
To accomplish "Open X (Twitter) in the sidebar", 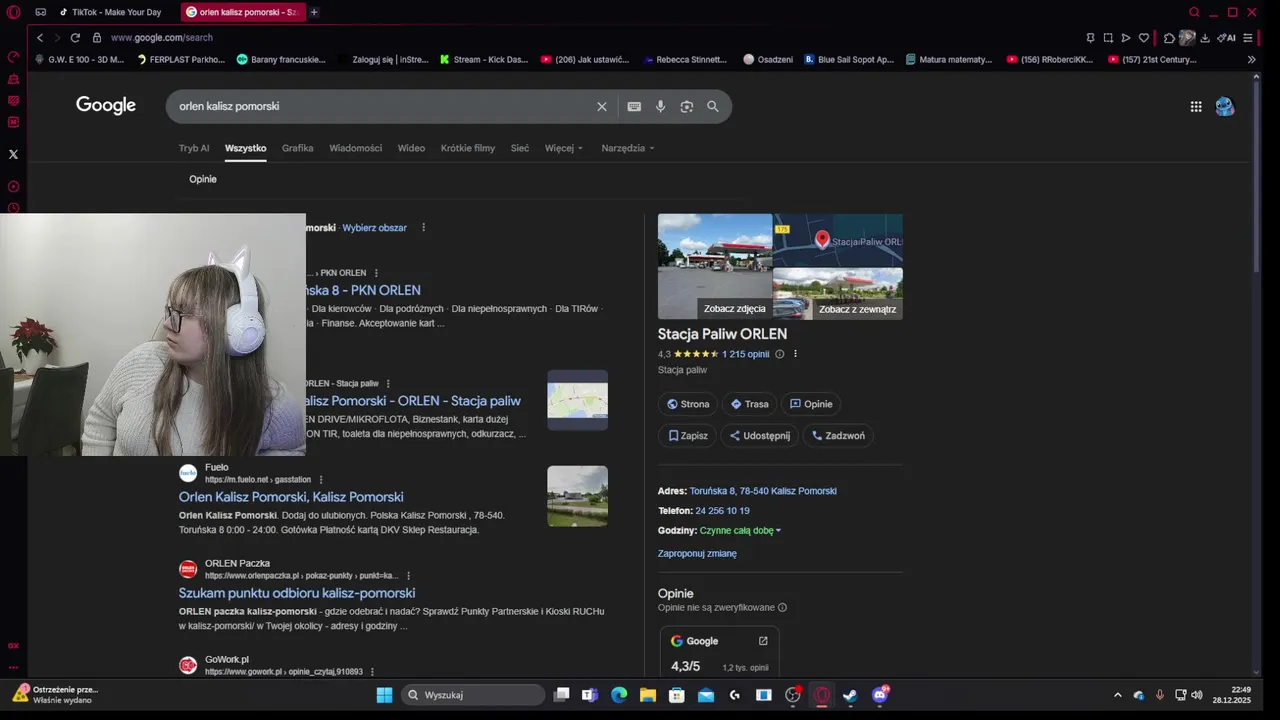I will [x=13, y=154].
